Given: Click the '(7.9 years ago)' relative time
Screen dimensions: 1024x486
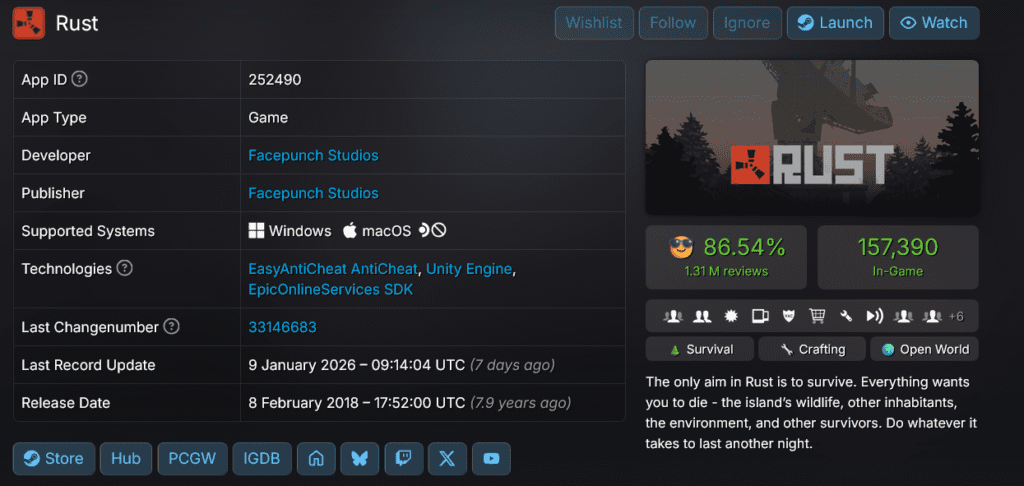Looking at the screenshot, I should coord(520,402).
